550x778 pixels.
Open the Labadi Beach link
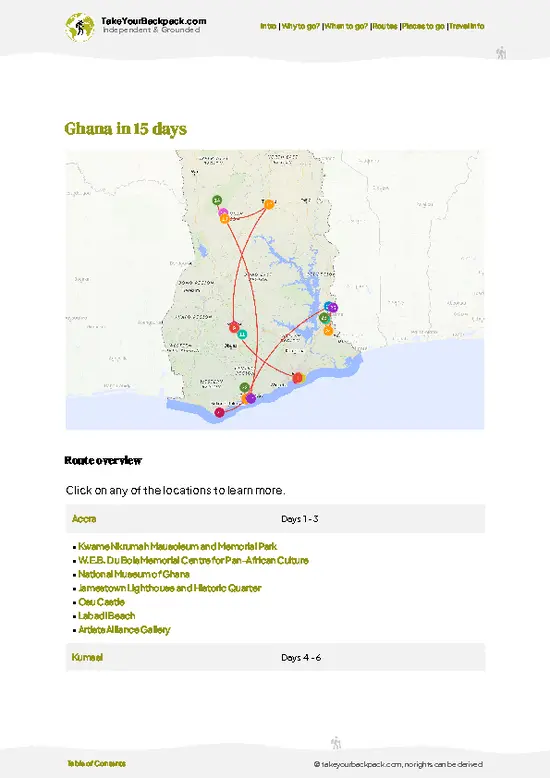pos(106,616)
